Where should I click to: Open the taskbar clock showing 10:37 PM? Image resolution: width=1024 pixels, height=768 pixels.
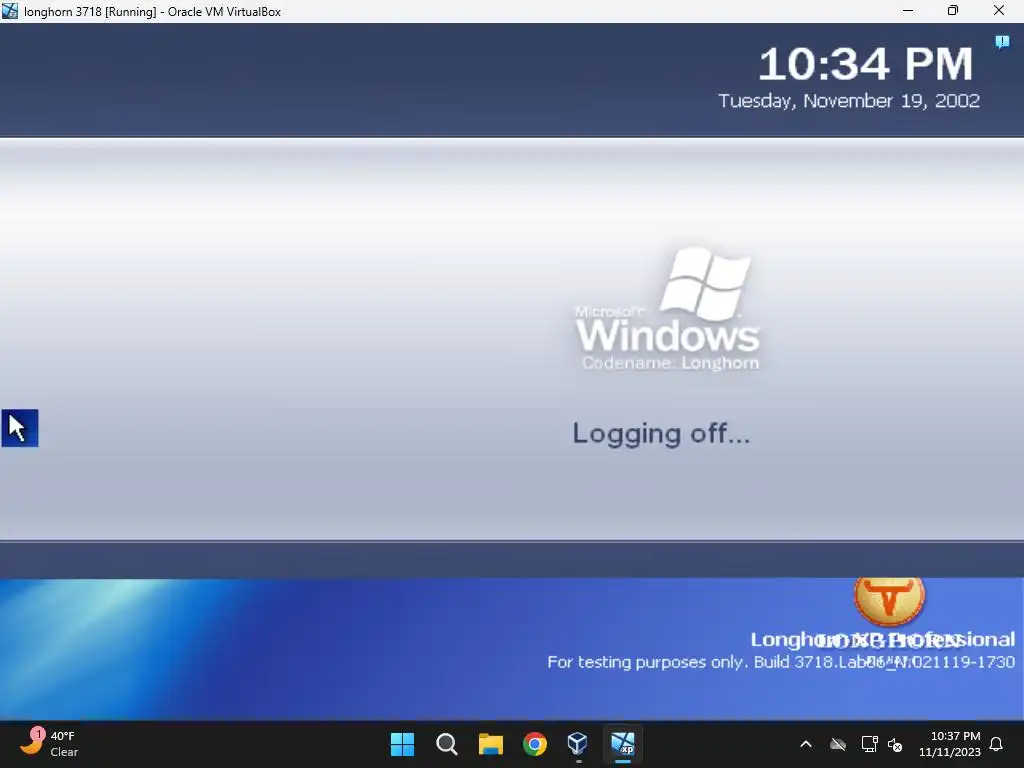point(950,744)
